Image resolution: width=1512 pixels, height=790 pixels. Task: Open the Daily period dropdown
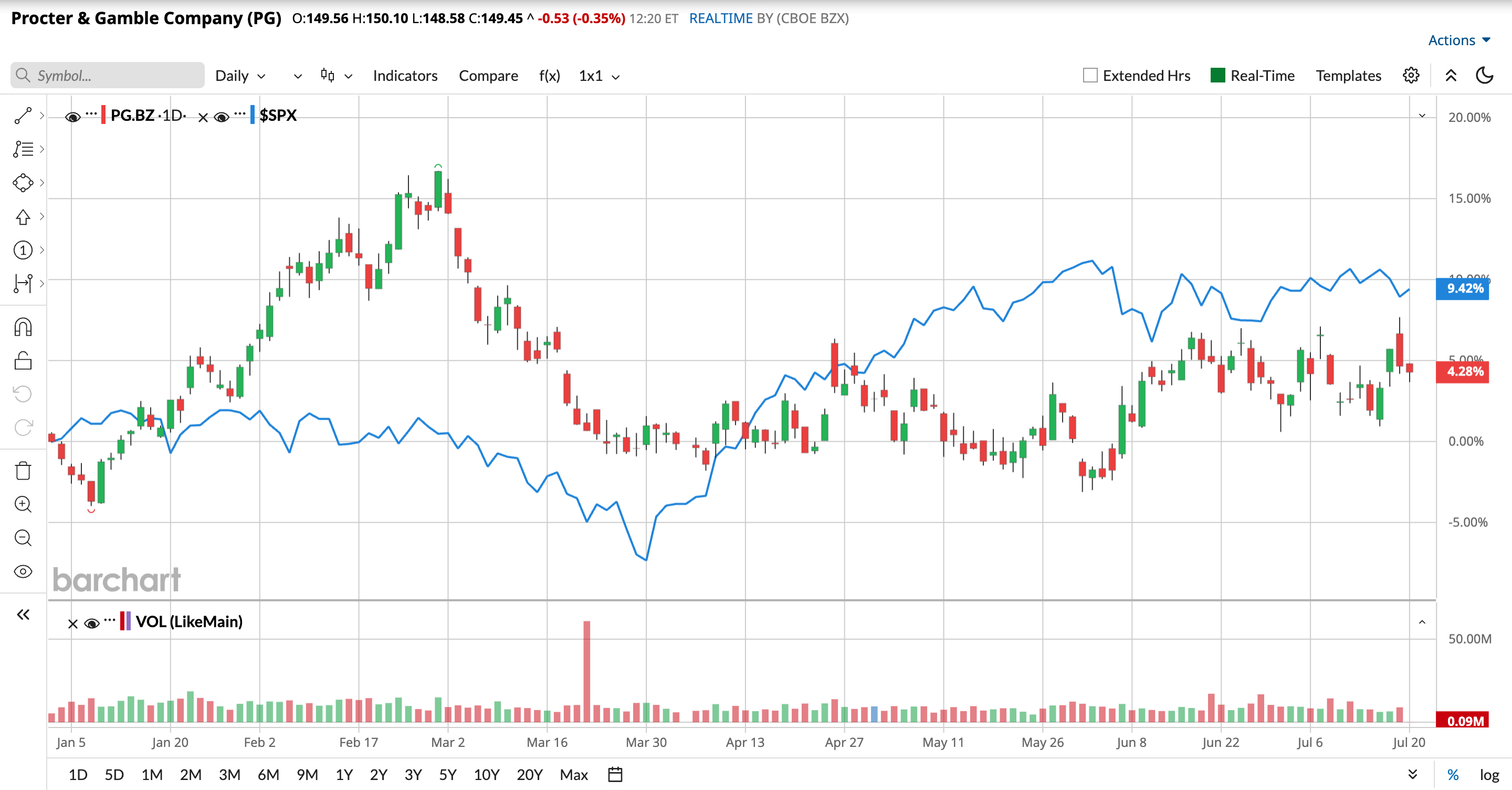tap(240, 76)
